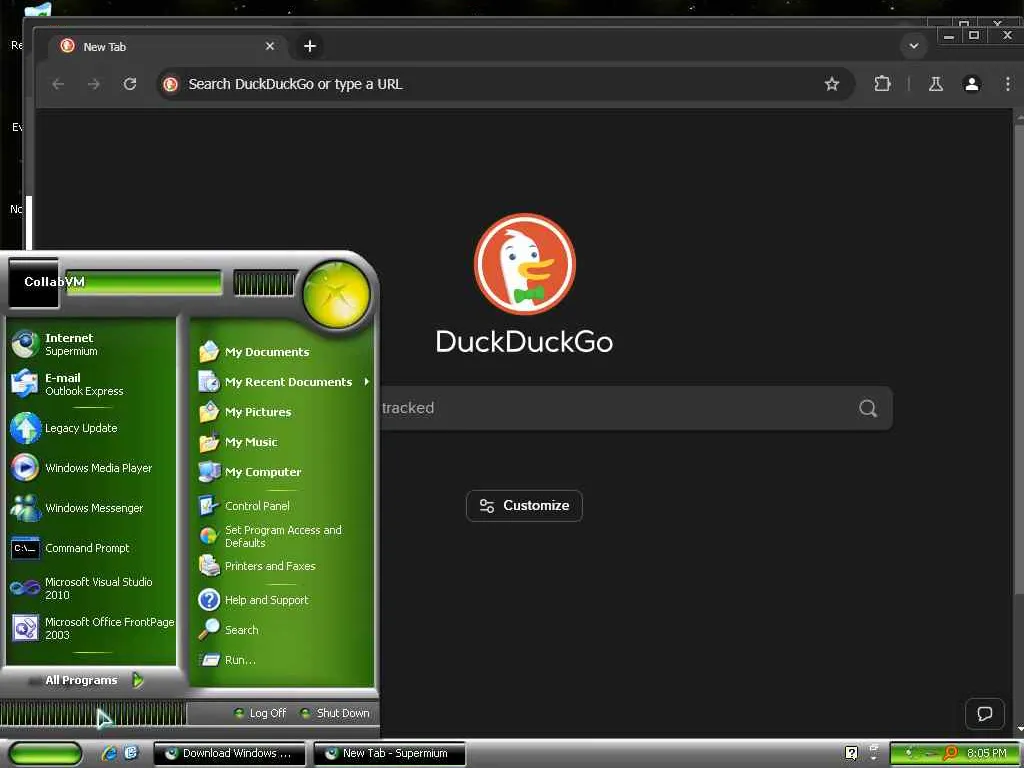Launch Microsoft Office FrontPage 2003
The width and height of the screenshot is (1024, 768).
click(x=91, y=628)
